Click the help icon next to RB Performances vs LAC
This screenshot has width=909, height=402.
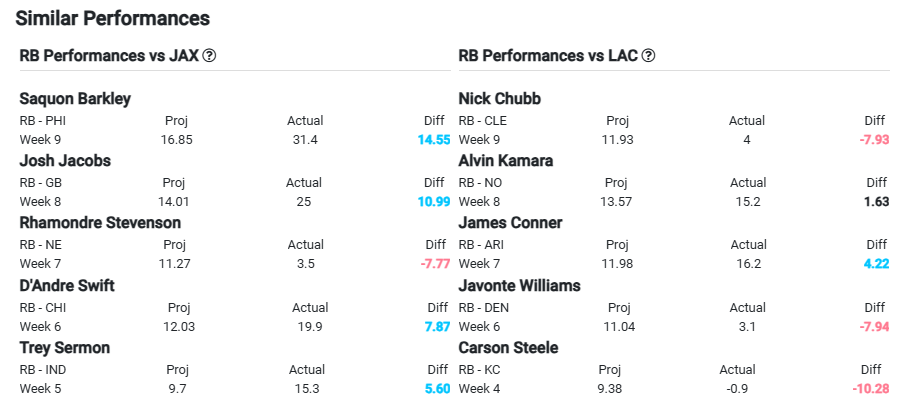[x=649, y=56]
